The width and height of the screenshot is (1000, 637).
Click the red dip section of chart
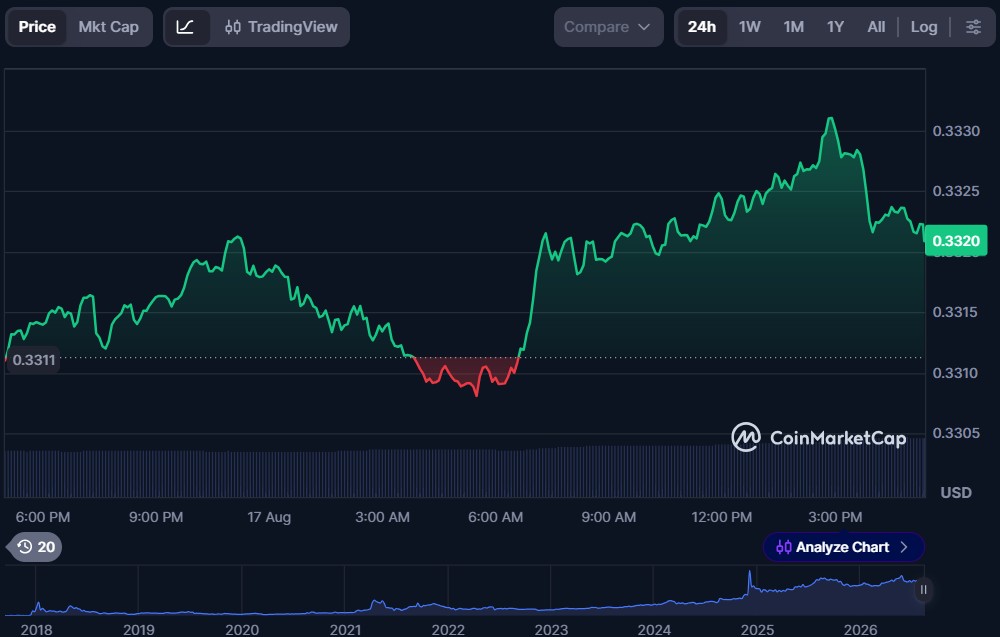pos(466,375)
